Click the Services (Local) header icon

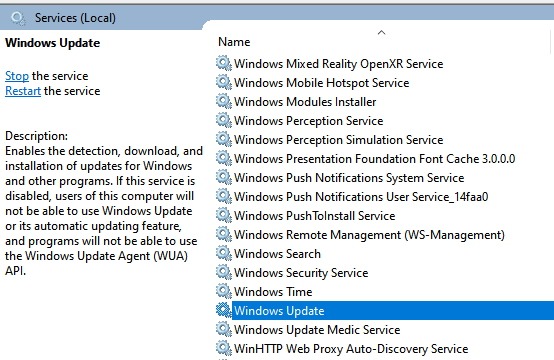(17, 18)
